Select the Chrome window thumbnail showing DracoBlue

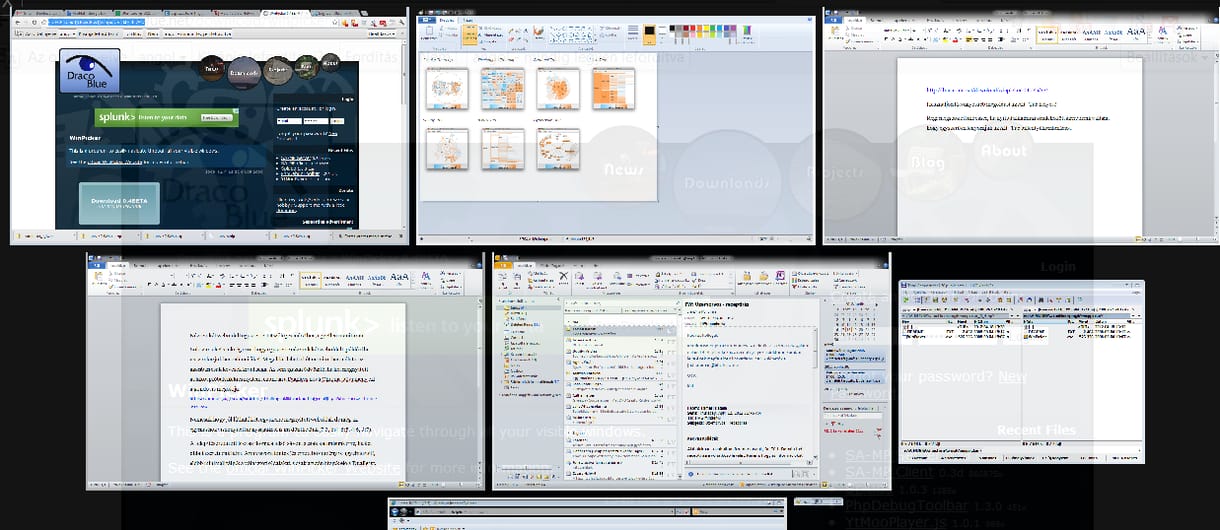[209, 126]
